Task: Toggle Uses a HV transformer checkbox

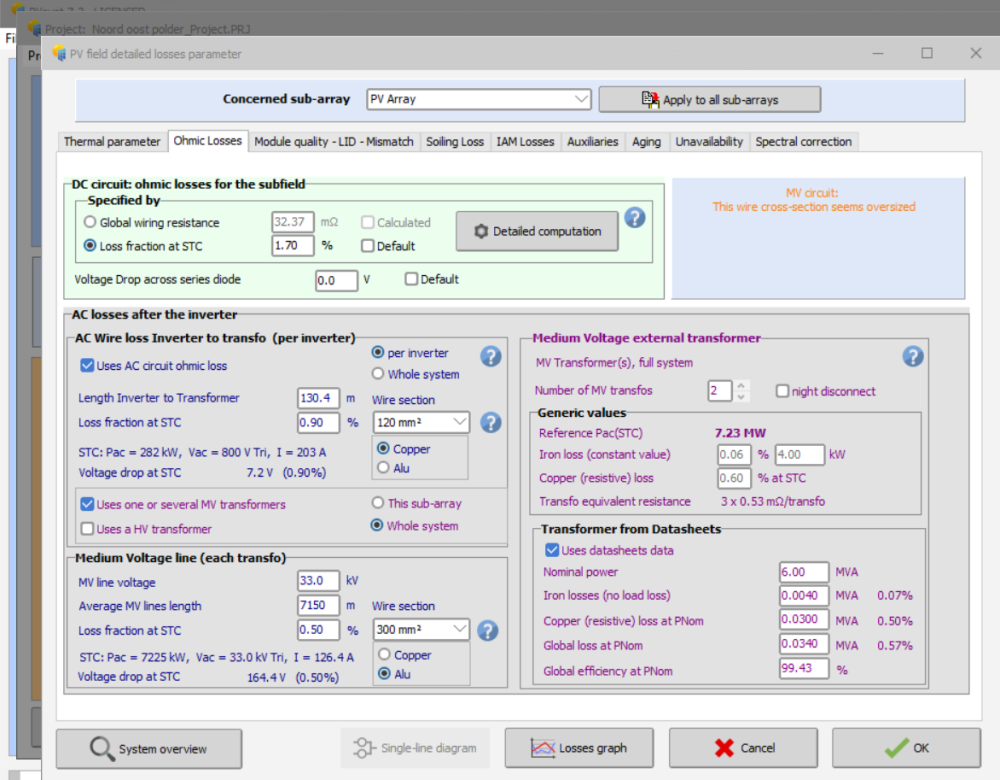Action: 88,529
